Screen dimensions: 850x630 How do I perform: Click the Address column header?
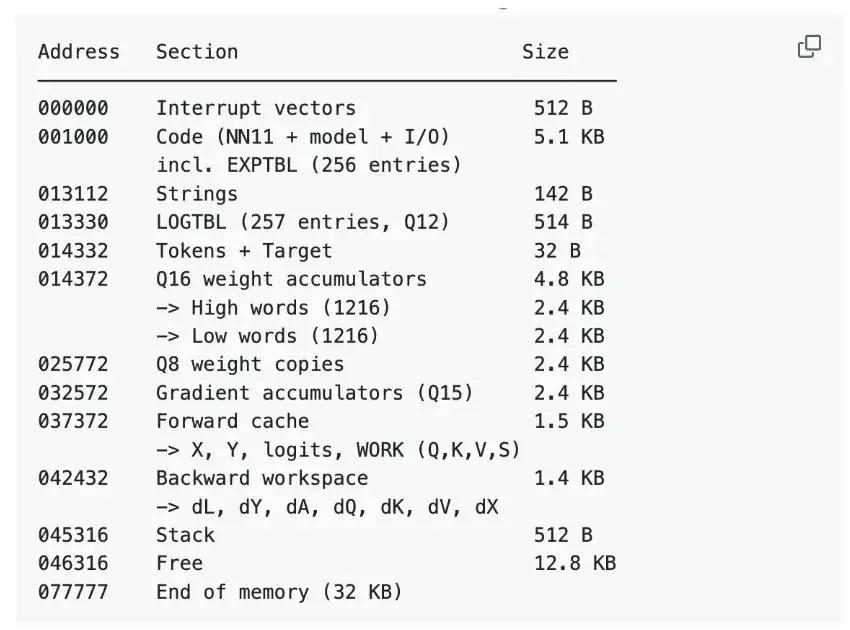pos(78,52)
